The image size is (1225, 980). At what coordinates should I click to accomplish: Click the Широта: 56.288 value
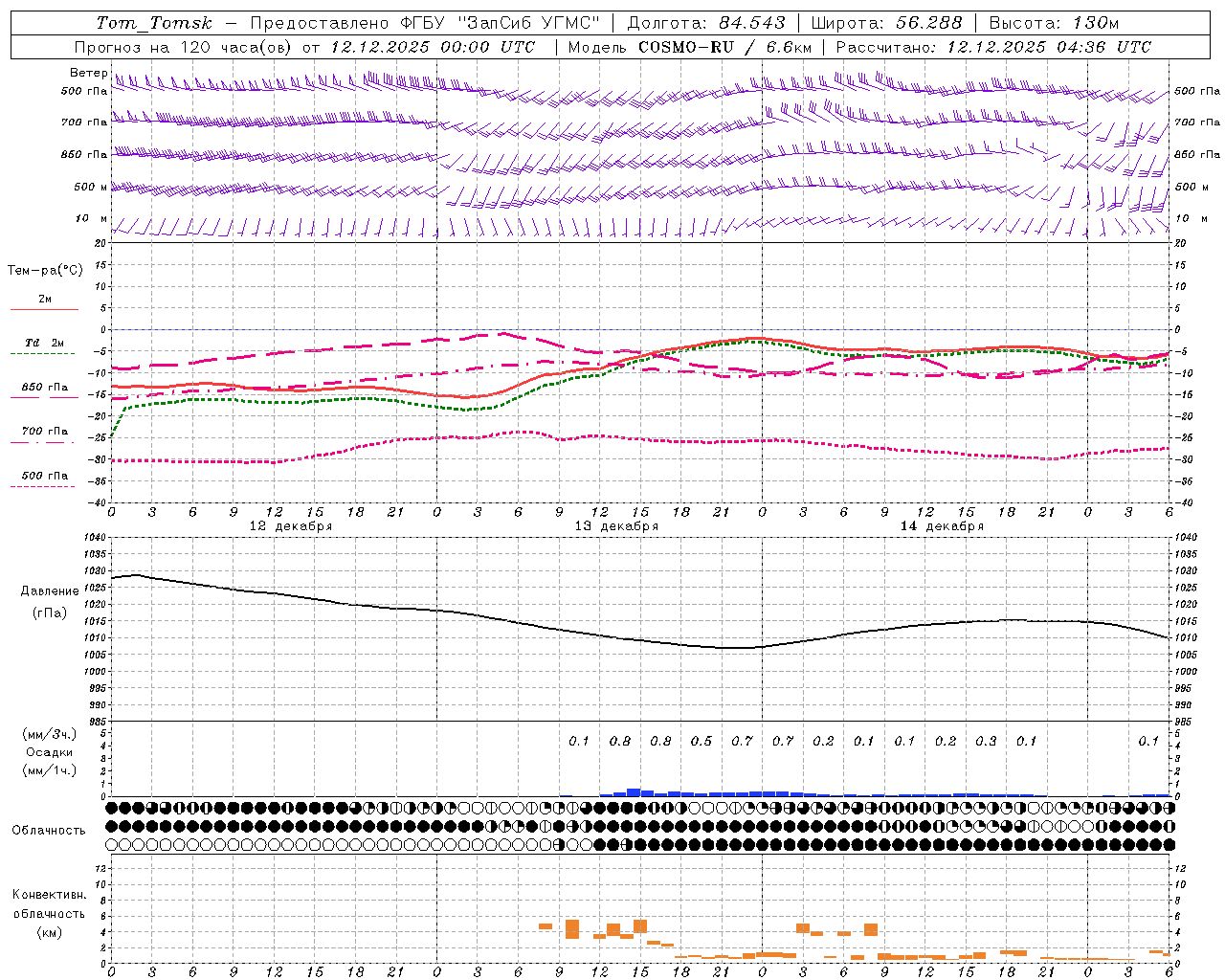(886, 23)
